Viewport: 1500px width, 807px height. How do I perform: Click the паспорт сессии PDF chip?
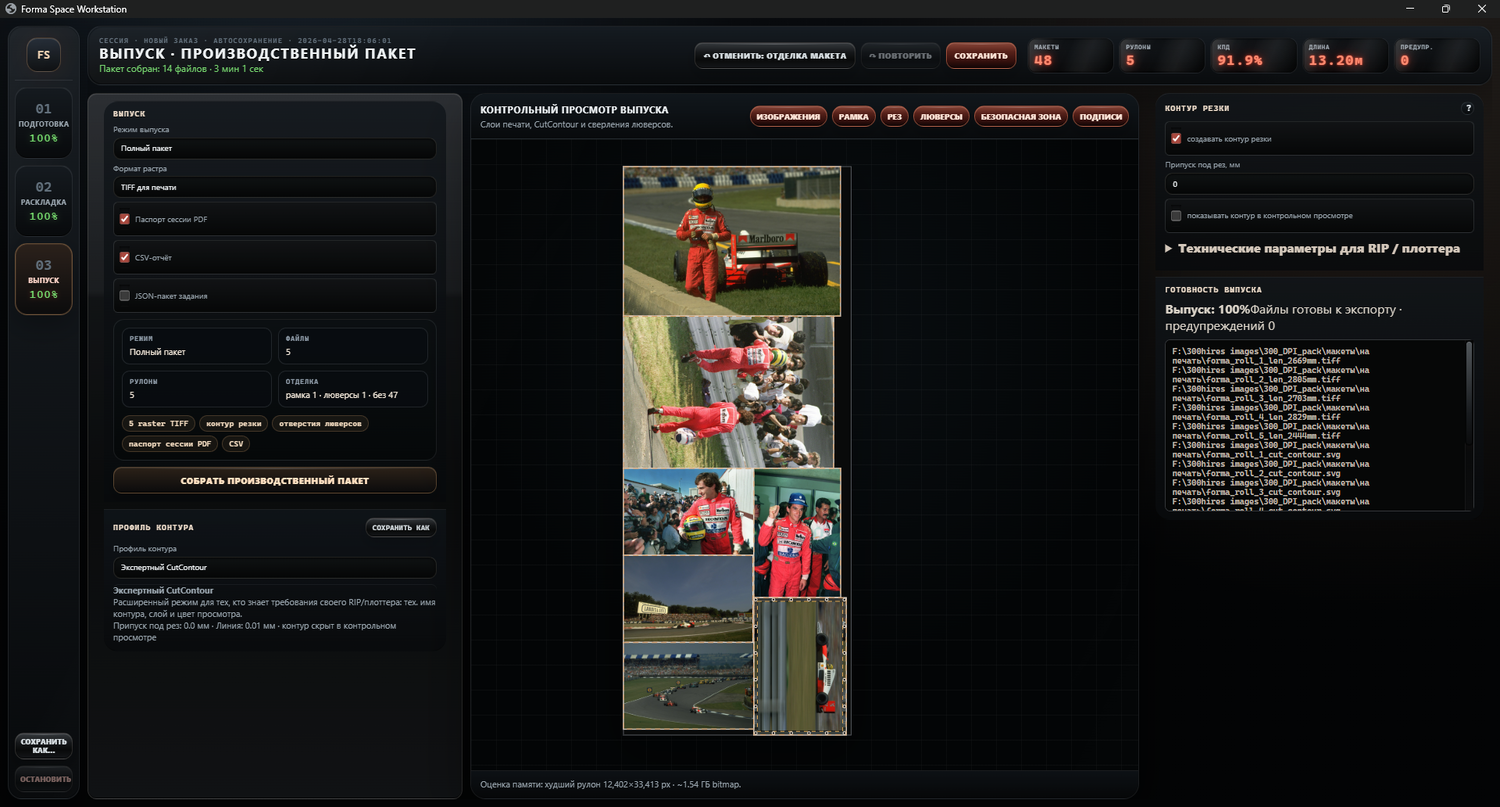(170, 444)
